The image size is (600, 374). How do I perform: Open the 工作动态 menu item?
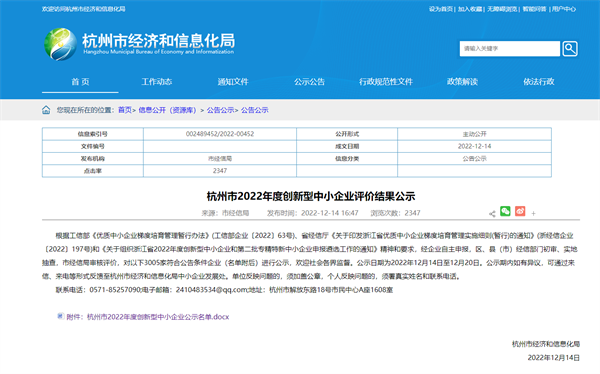[157, 82]
